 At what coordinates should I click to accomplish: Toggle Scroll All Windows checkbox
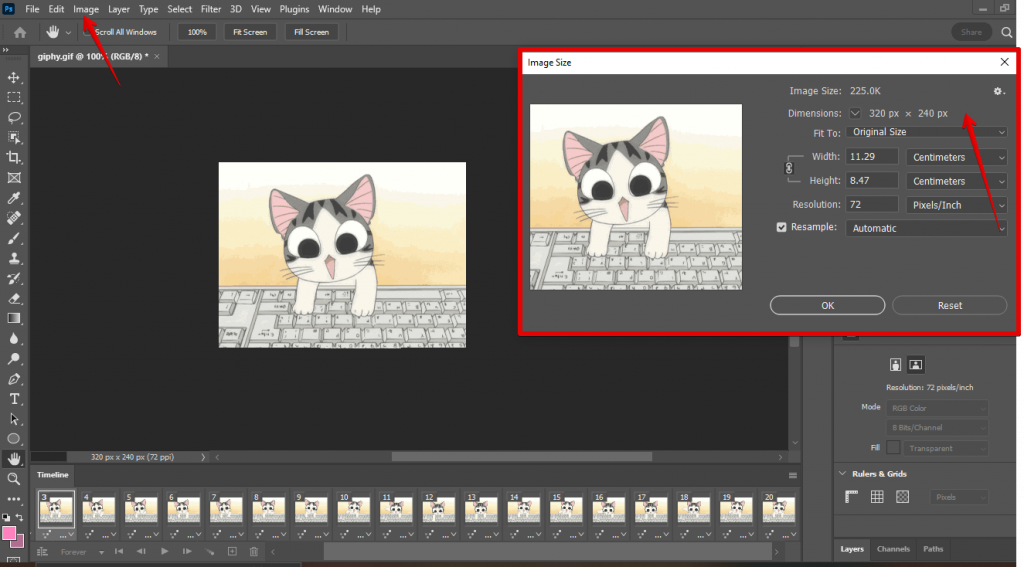(87, 32)
